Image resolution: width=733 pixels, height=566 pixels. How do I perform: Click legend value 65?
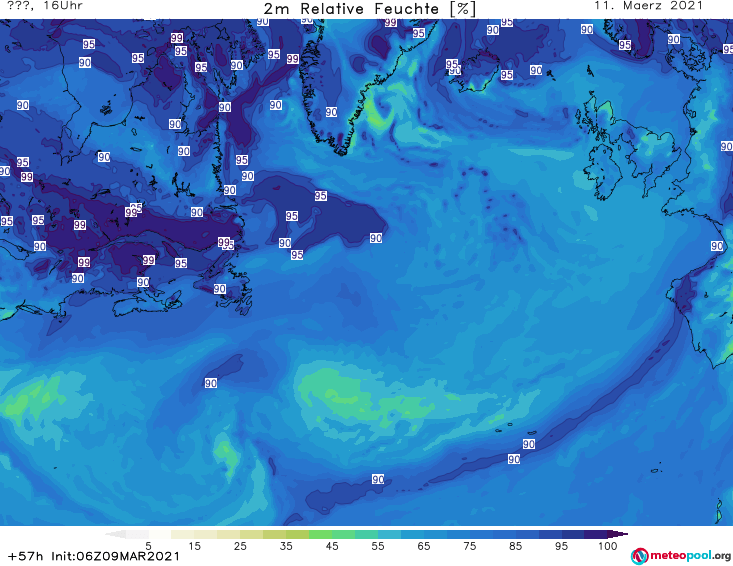(x=424, y=546)
